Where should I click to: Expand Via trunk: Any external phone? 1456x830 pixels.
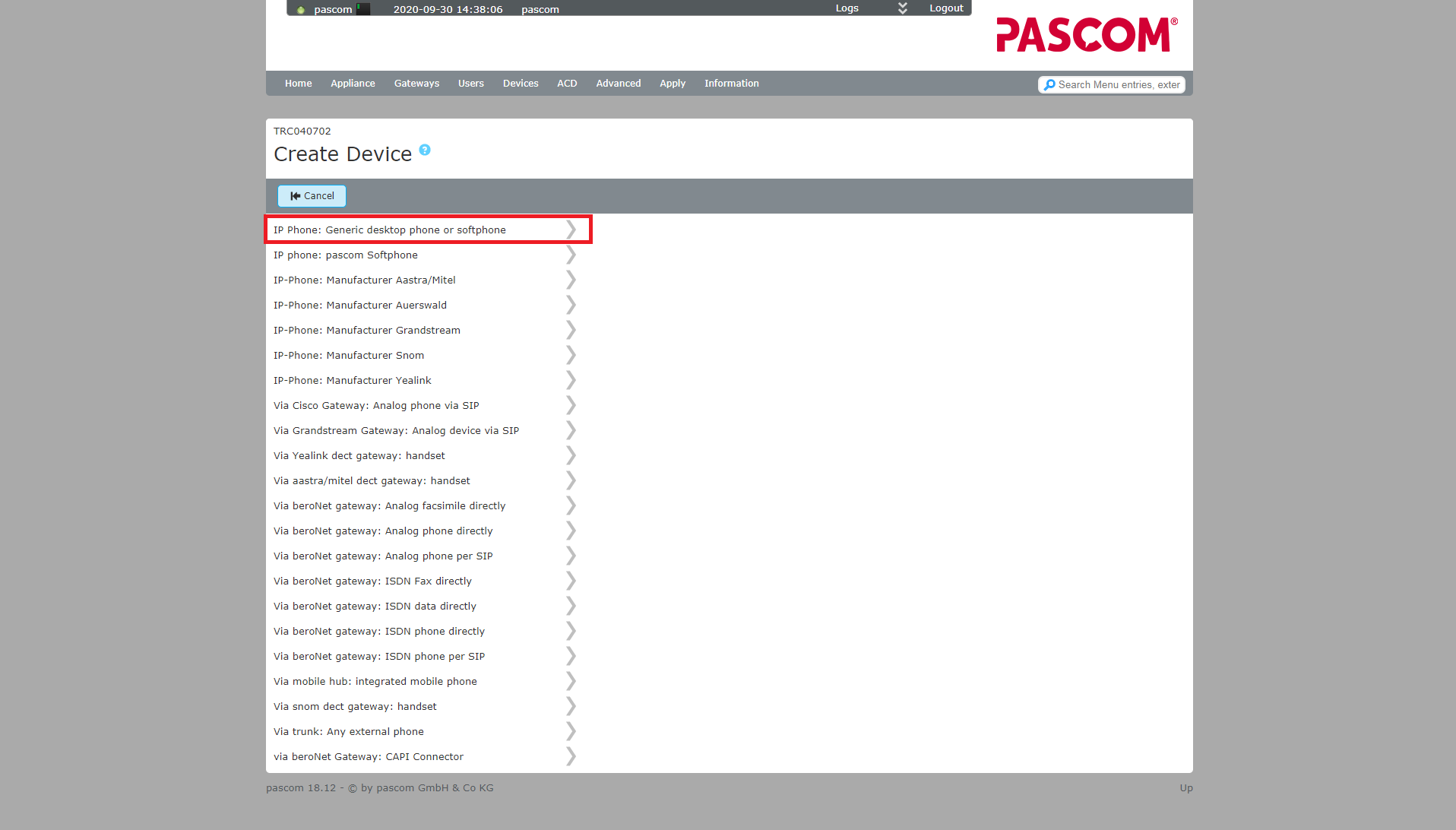[x=571, y=732]
